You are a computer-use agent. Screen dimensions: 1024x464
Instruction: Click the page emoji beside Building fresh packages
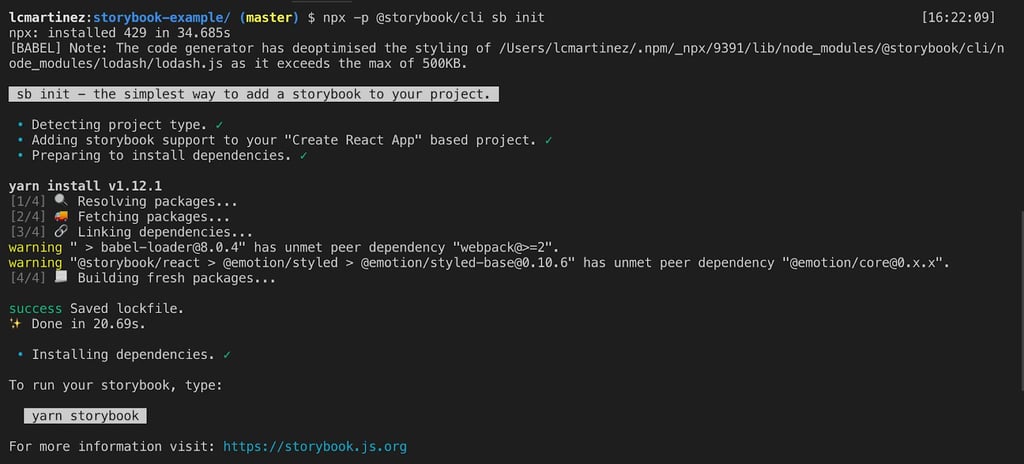pos(61,278)
